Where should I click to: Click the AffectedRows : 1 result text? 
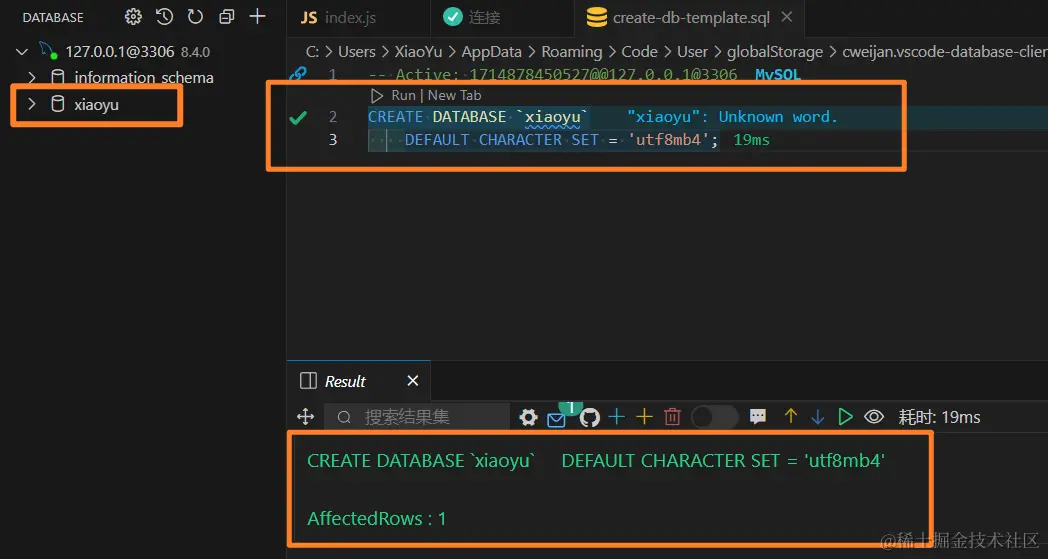coord(376,518)
